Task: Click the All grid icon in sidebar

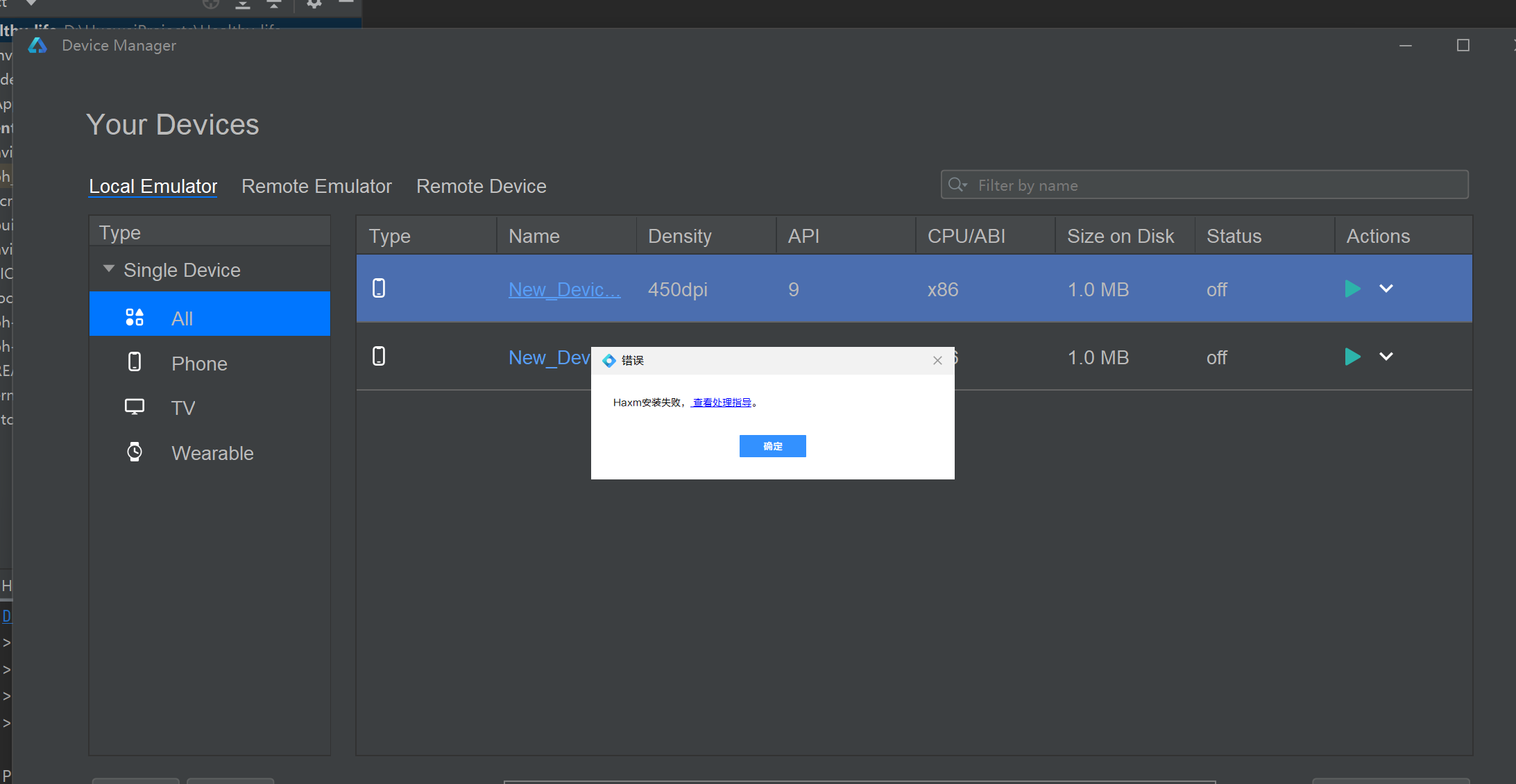Action: click(135, 318)
